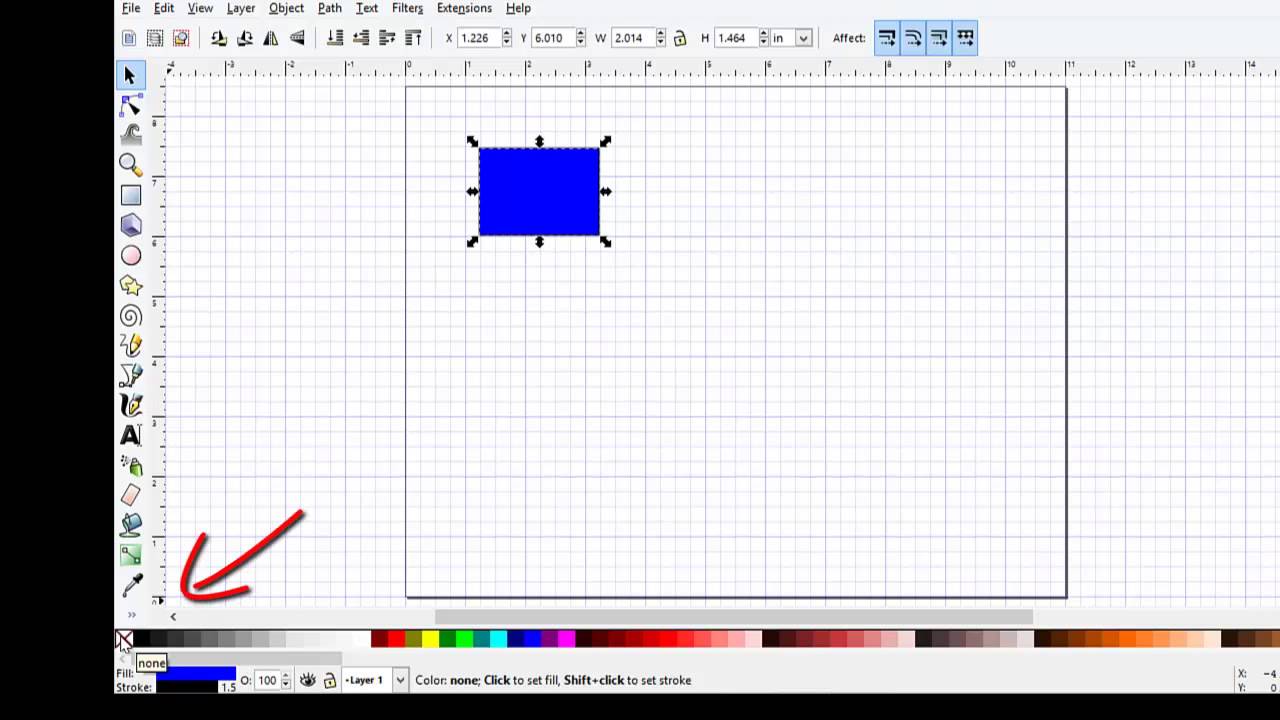Pick the fuchsia magenta palette swatch
Screen dimensions: 1280x720
point(566,639)
